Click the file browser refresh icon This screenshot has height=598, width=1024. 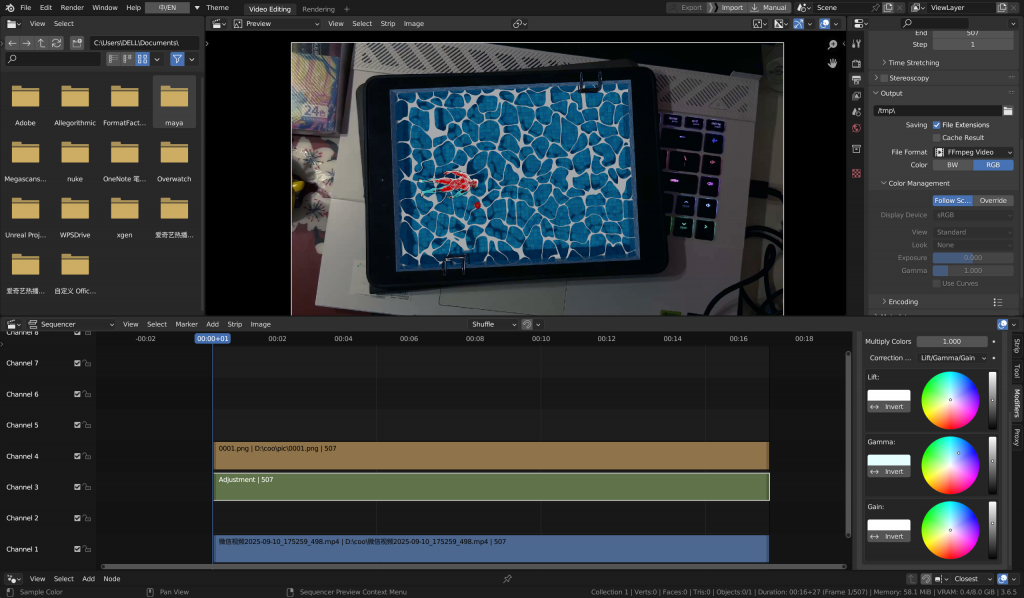tap(57, 43)
